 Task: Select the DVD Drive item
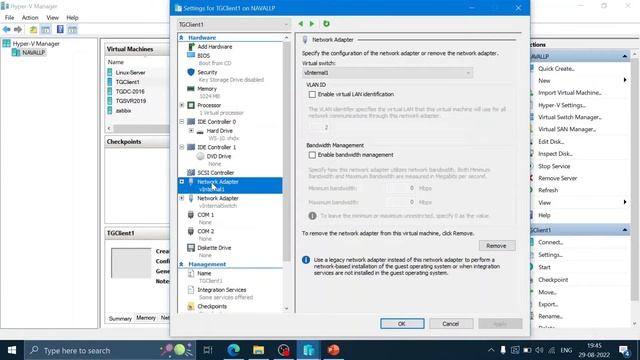click(x=218, y=156)
